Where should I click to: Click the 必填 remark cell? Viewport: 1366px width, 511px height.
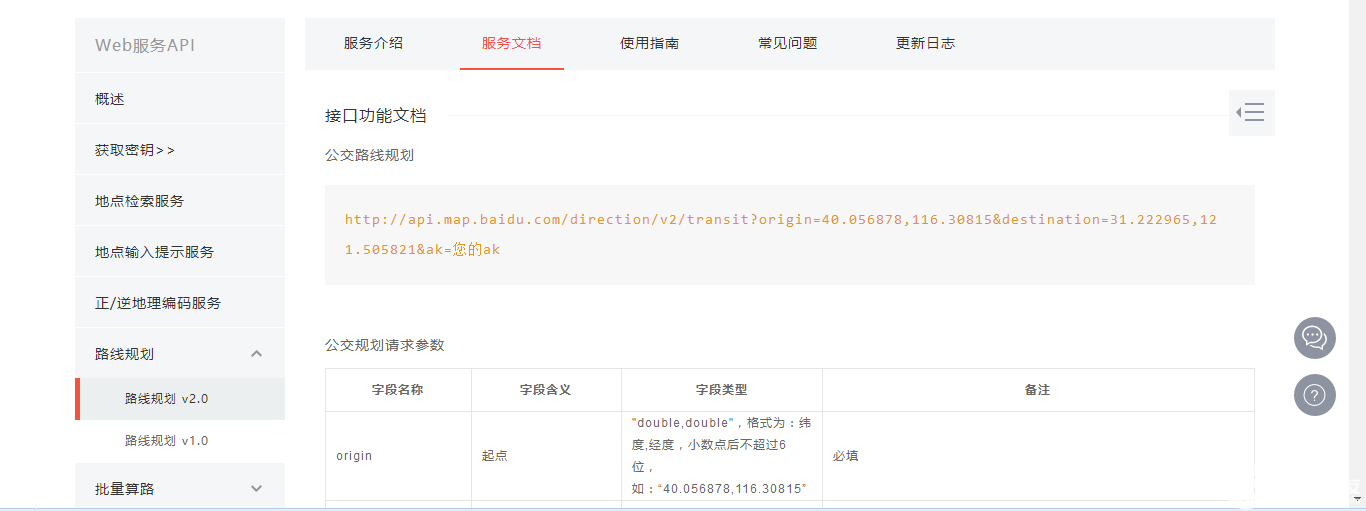[x=1038, y=456]
